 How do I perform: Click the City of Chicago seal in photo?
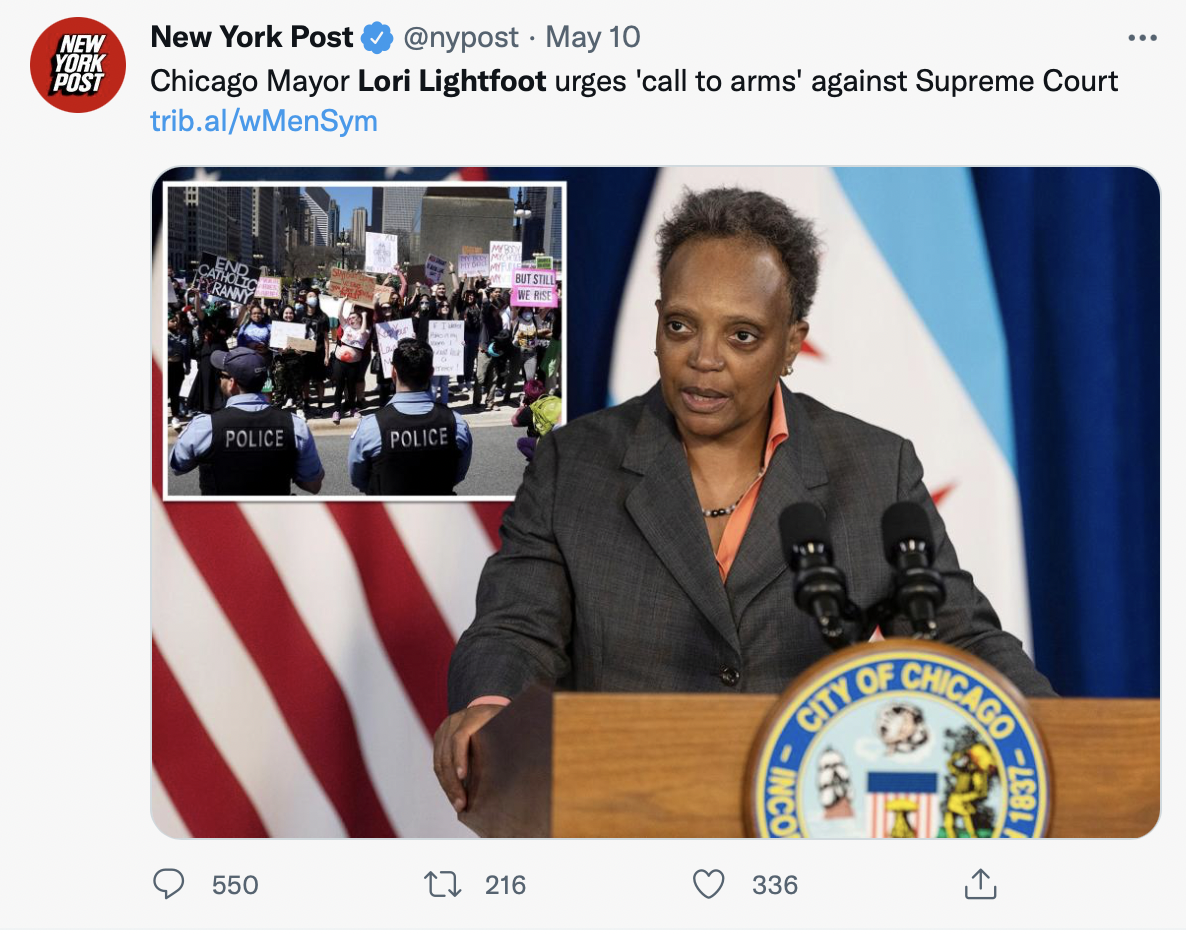896,745
